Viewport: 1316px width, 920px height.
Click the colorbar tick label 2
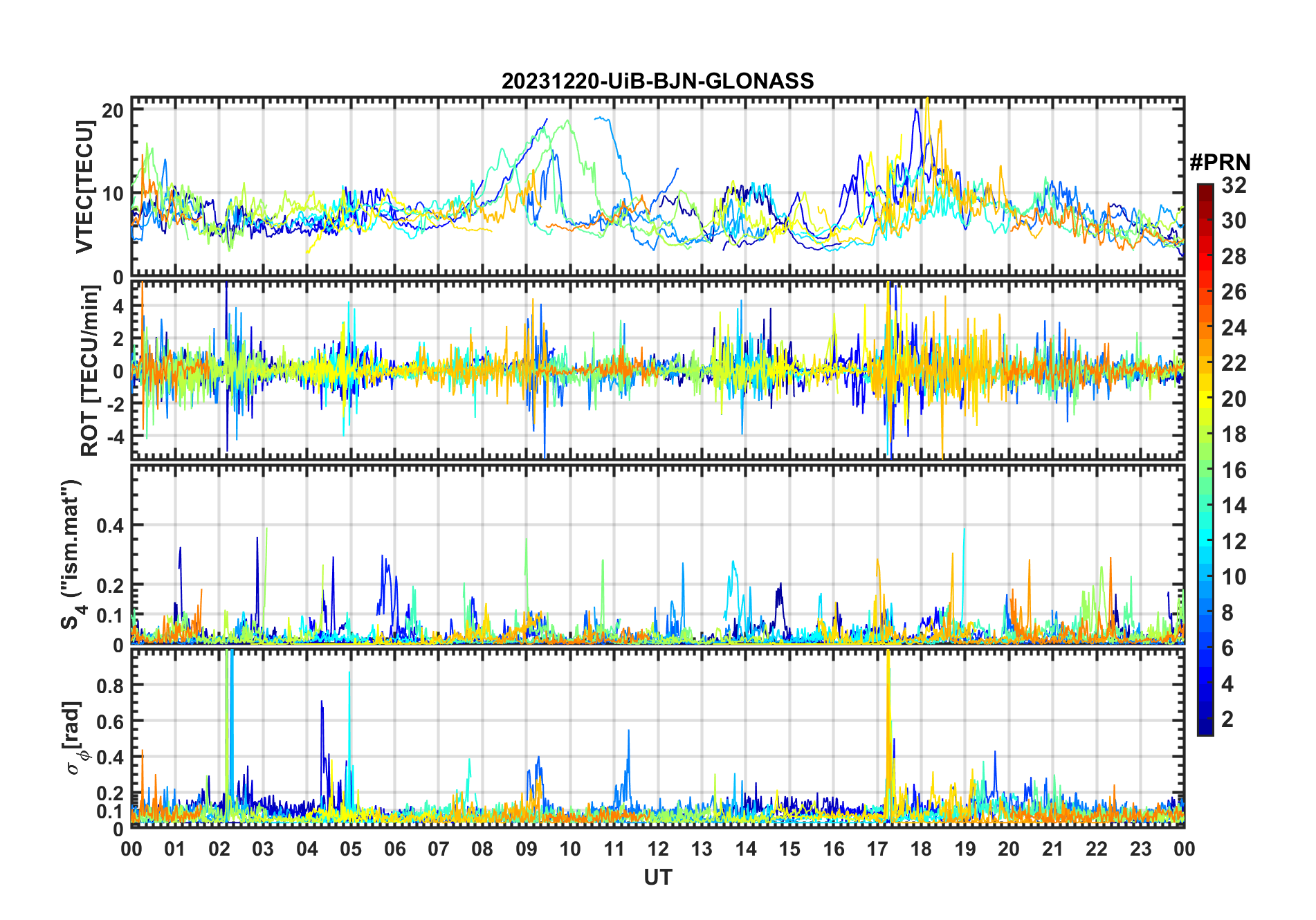(1227, 719)
